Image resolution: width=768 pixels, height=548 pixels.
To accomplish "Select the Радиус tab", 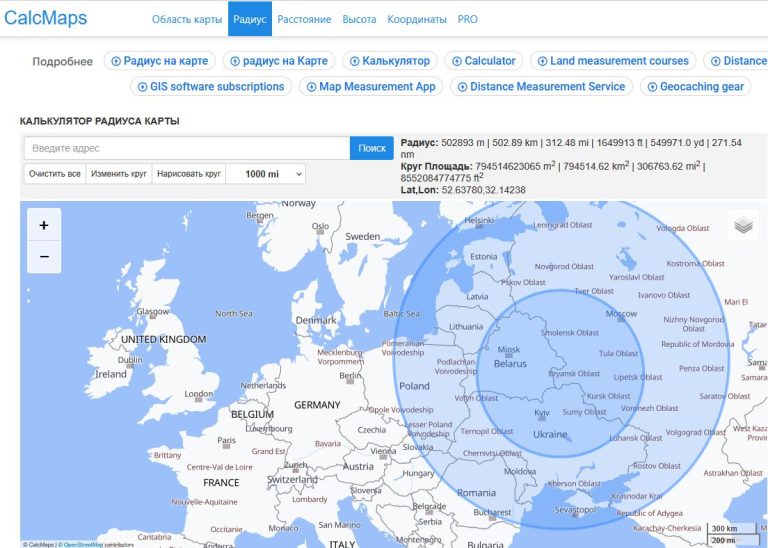I will (250, 20).
